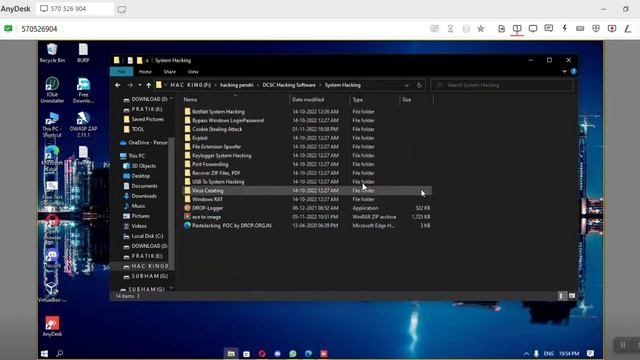This screenshot has height=360, width=640.
Task: Click 'hacking pendri' in the address breadcrumb
Action: pyautogui.click(x=237, y=85)
